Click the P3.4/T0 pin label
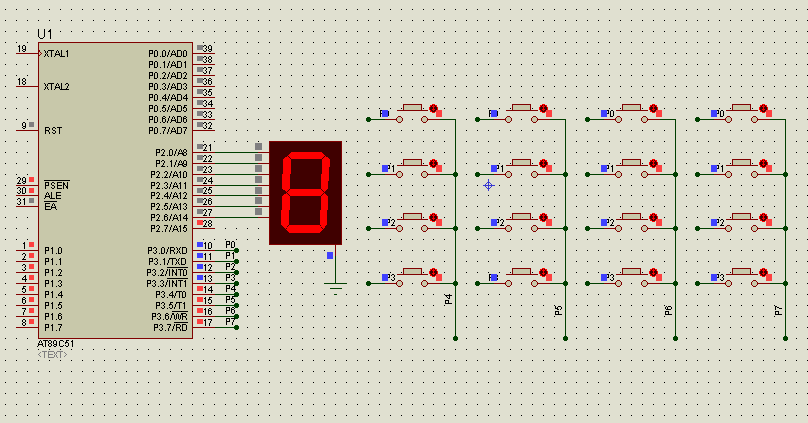 click(x=171, y=295)
